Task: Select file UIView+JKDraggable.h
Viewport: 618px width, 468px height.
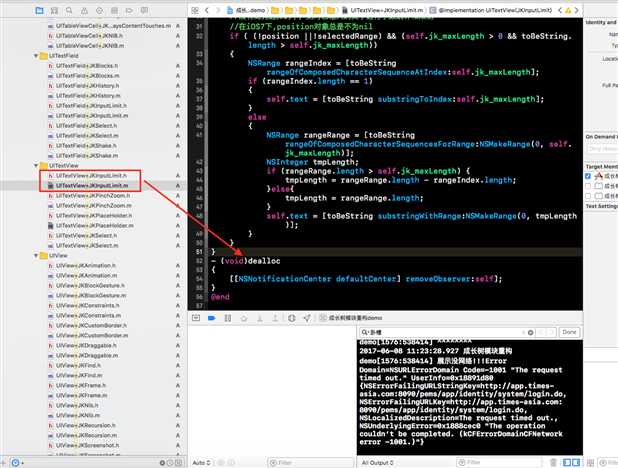Action: [86, 345]
